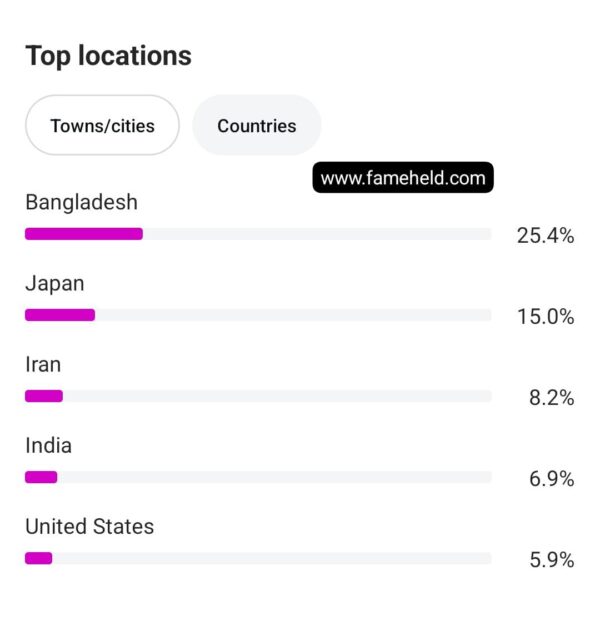The height and width of the screenshot is (626, 600).
Task: Click the 6.9% value for India
Action: point(552,479)
